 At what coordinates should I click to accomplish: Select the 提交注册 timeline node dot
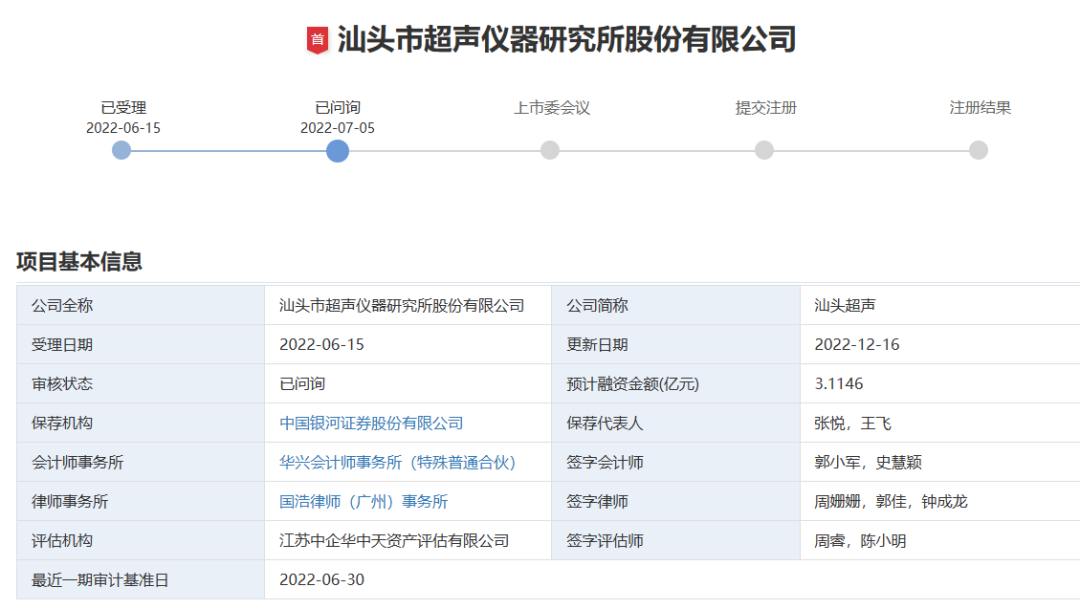click(x=764, y=150)
